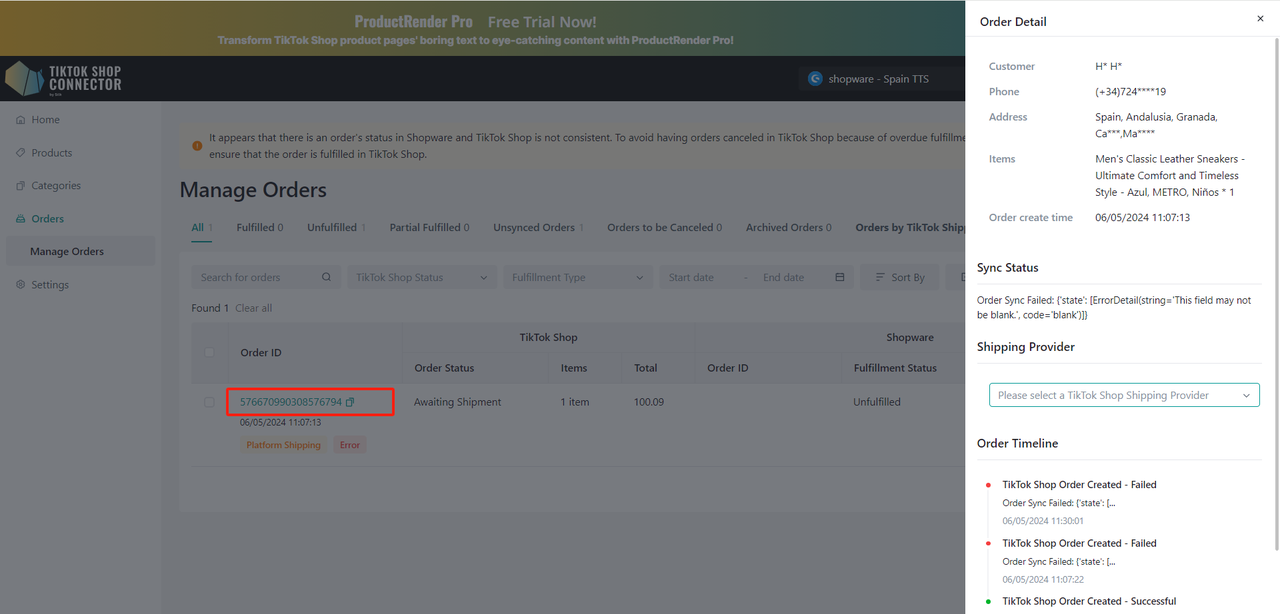Switch to the Unfulfilled tab
Screen dimensions: 1280x614
tap(332, 228)
